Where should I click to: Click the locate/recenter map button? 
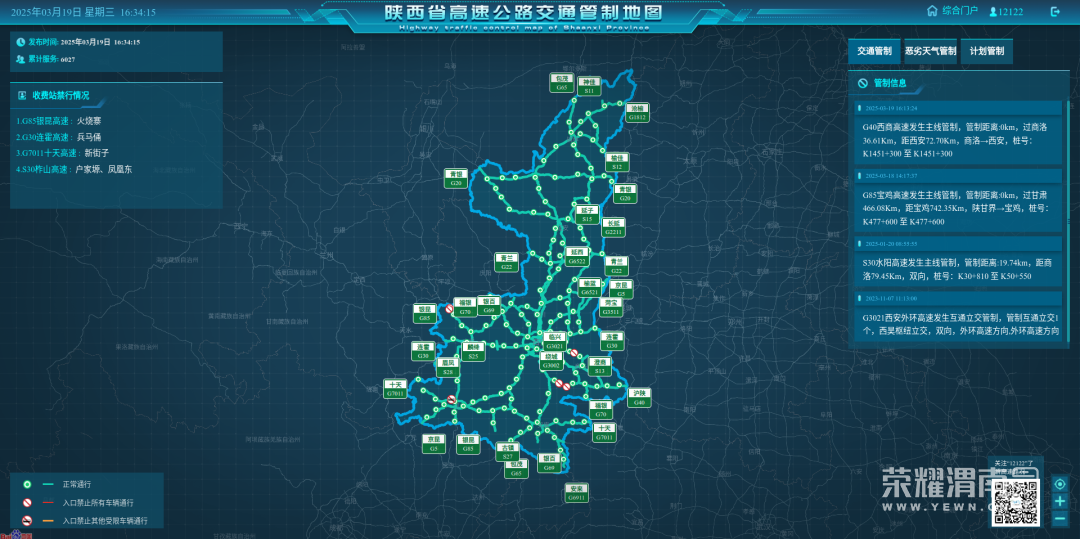click(x=1060, y=484)
